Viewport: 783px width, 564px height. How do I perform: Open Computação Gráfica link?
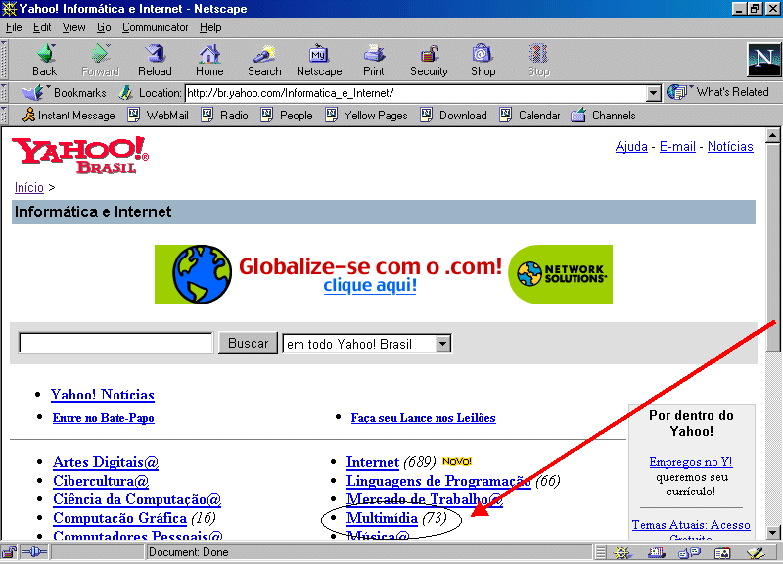click(x=120, y=518)
